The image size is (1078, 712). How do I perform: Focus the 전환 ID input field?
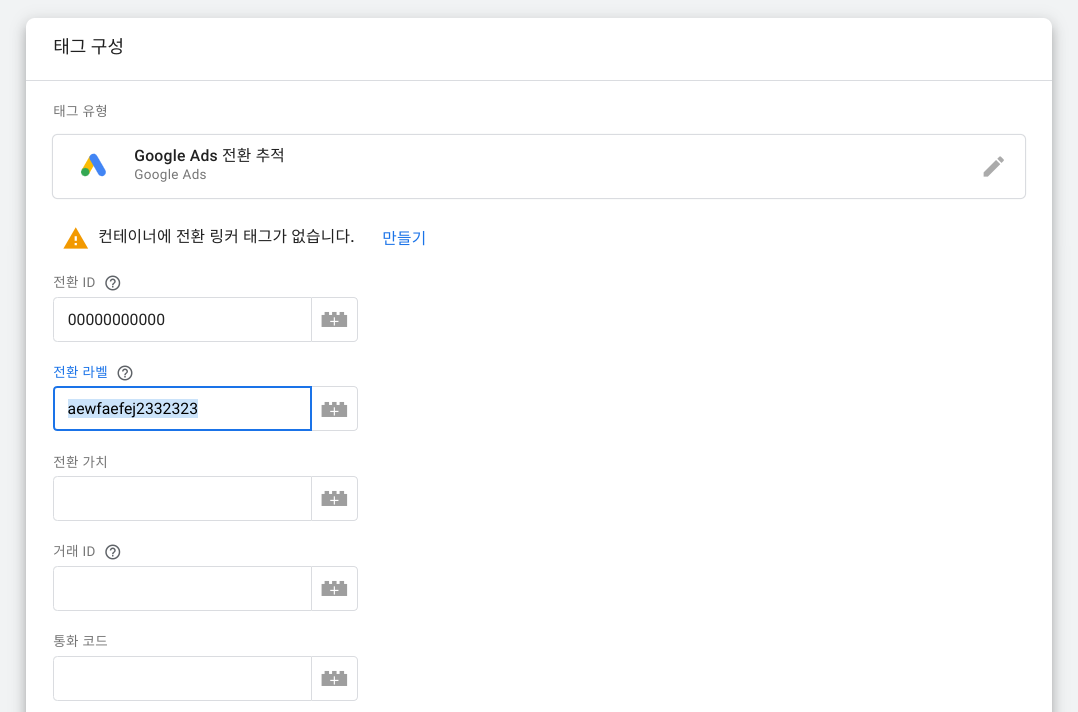(183, 320)
